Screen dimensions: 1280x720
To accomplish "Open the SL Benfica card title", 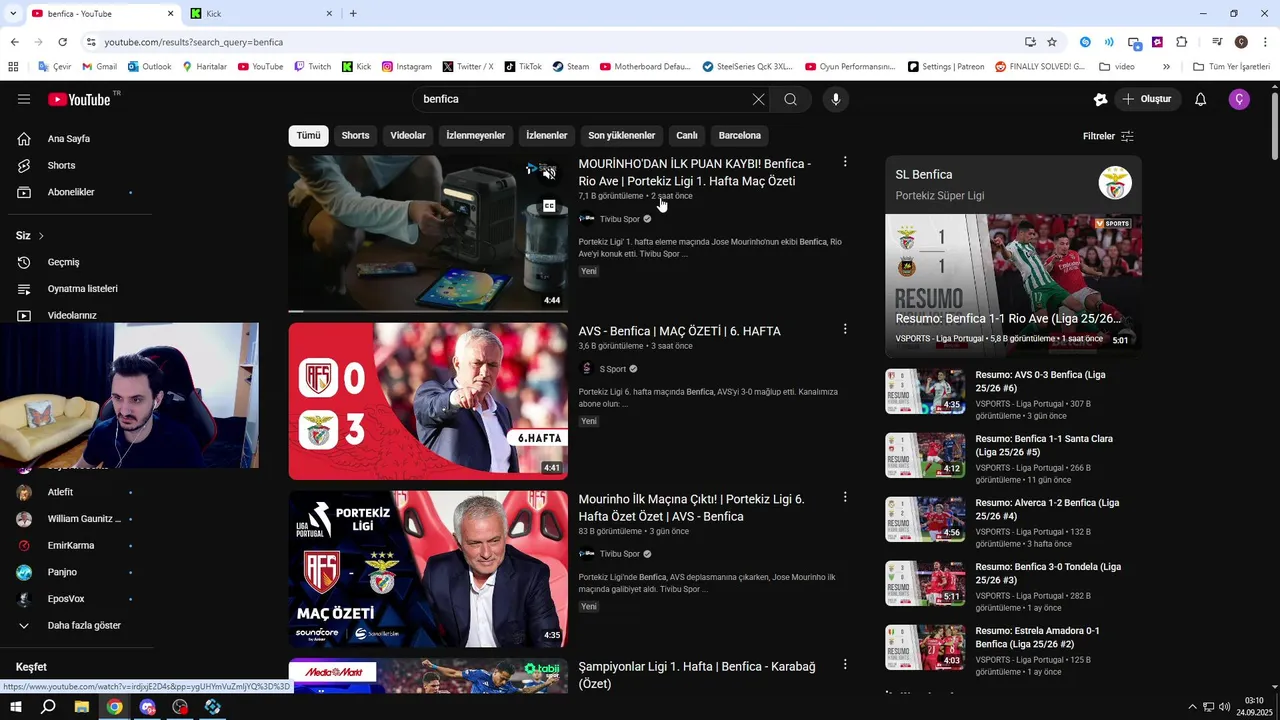I will click(x=924, y=175).
